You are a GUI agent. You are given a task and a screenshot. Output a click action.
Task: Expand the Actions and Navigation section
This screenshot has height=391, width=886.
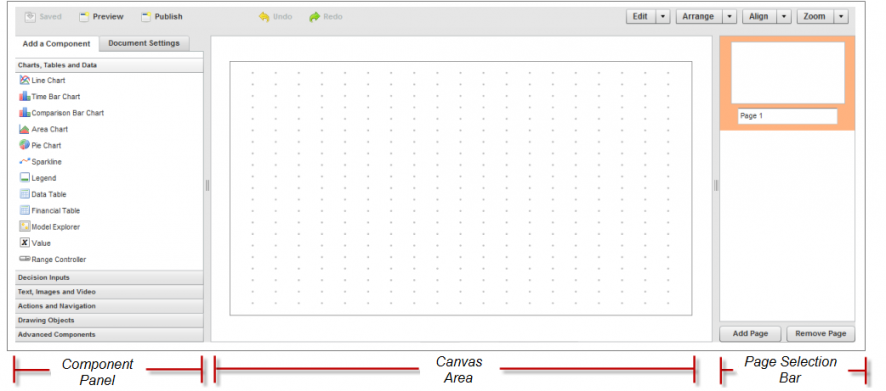point(110,306)
